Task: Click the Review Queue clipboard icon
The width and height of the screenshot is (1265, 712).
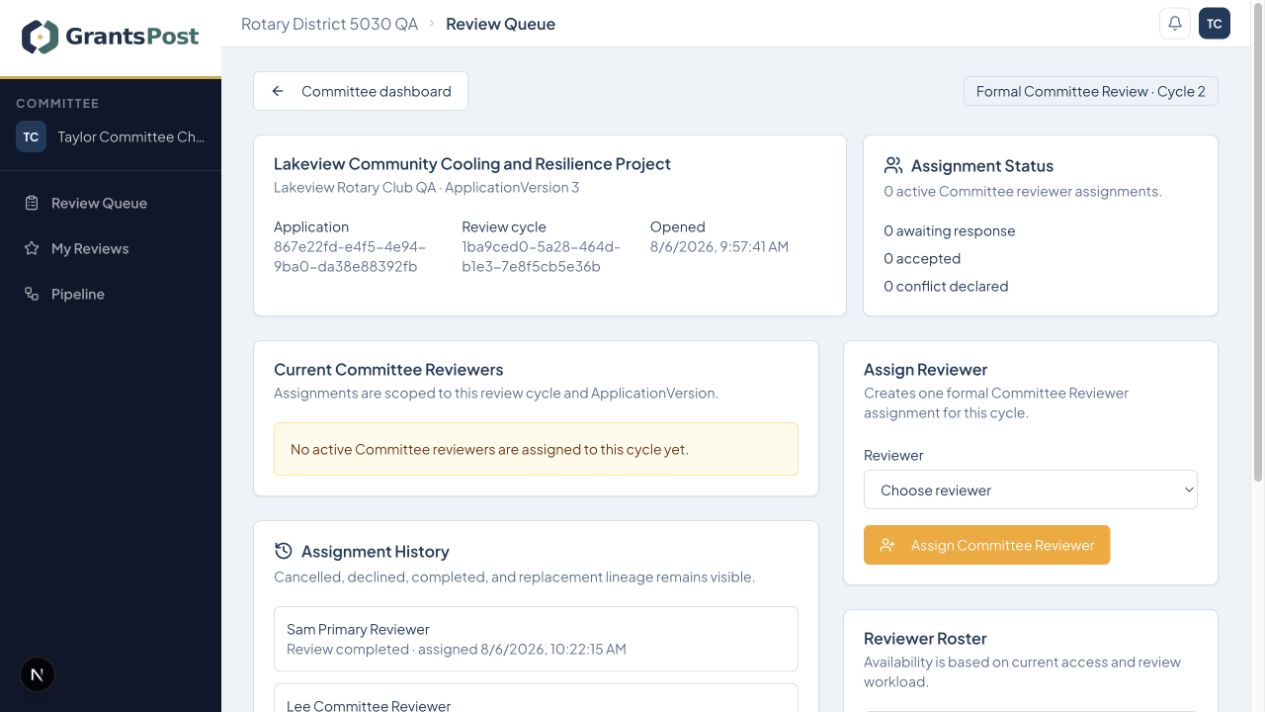Action: (31, 203)
